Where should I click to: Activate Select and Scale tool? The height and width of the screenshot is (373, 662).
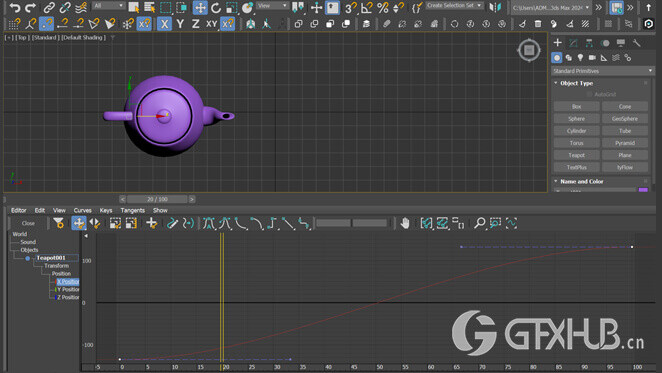tap(231, 8)
